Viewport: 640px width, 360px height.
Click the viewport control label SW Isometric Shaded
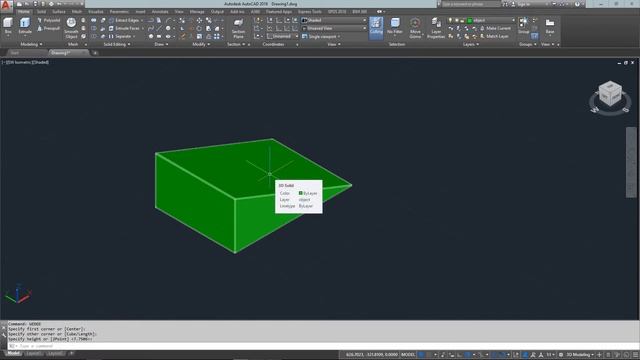pyautogui.click(x=25, y=62)
